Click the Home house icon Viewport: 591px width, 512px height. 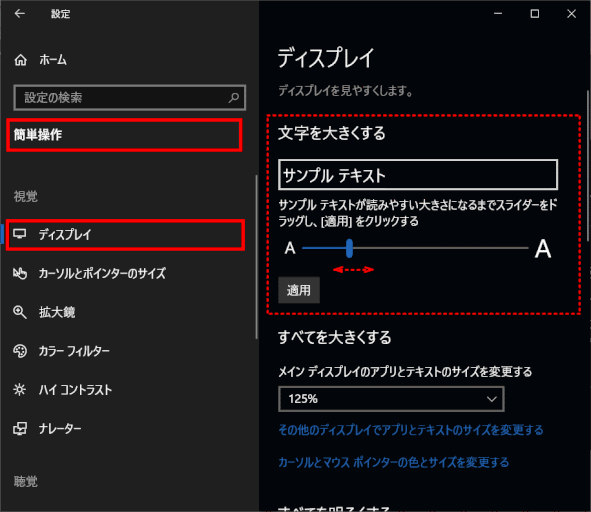coord(20,60)
